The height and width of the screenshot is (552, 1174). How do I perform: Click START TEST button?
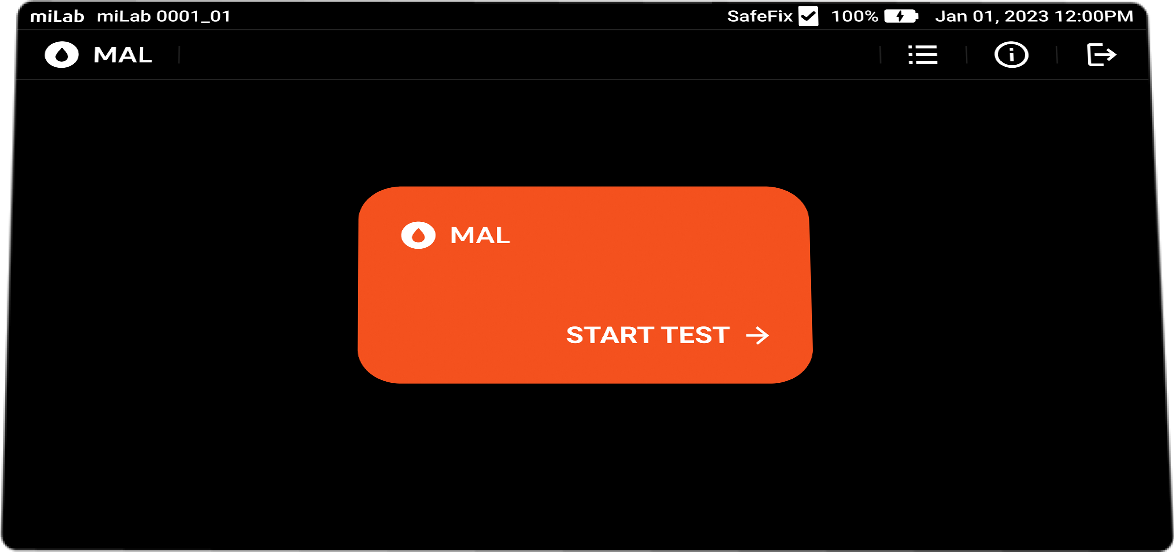pos(667,336)
